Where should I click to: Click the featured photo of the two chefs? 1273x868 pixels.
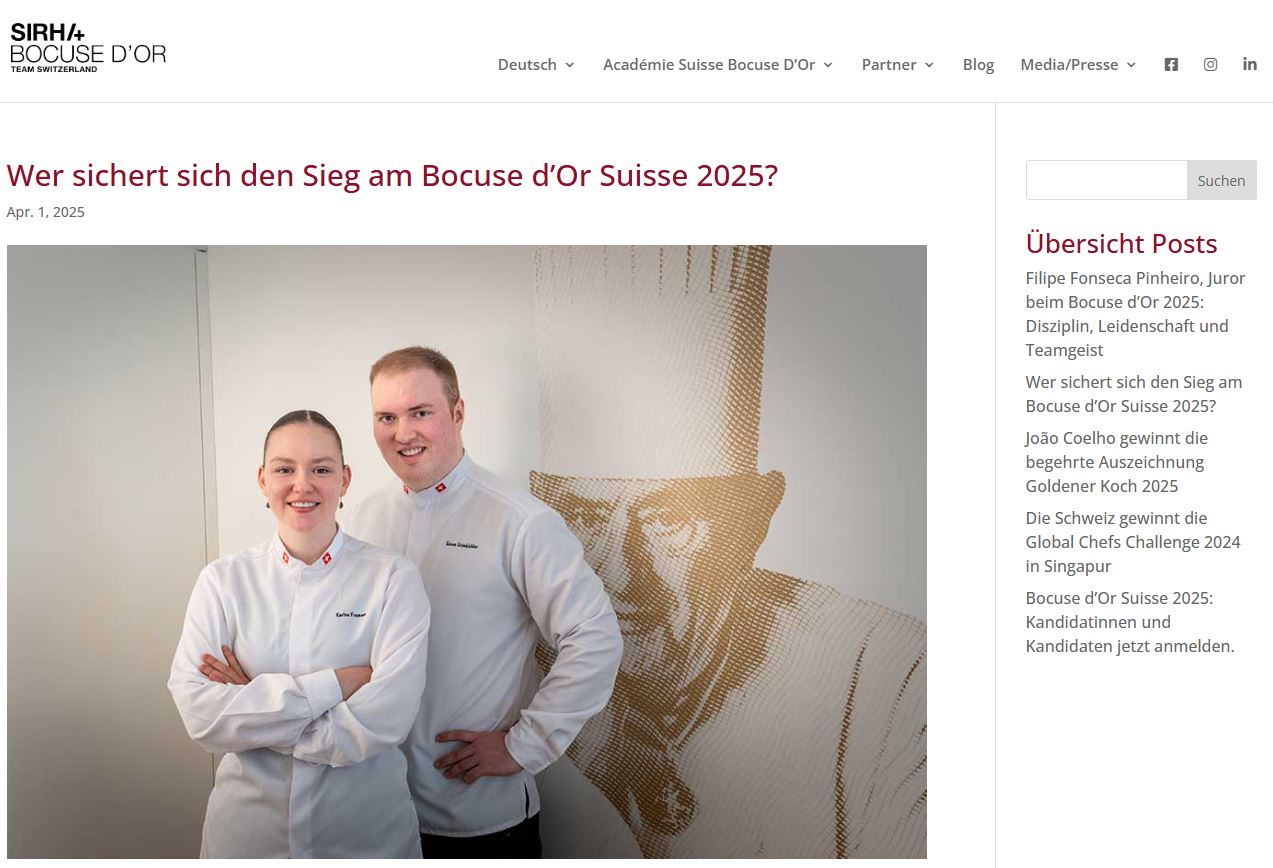pos(467,552)
